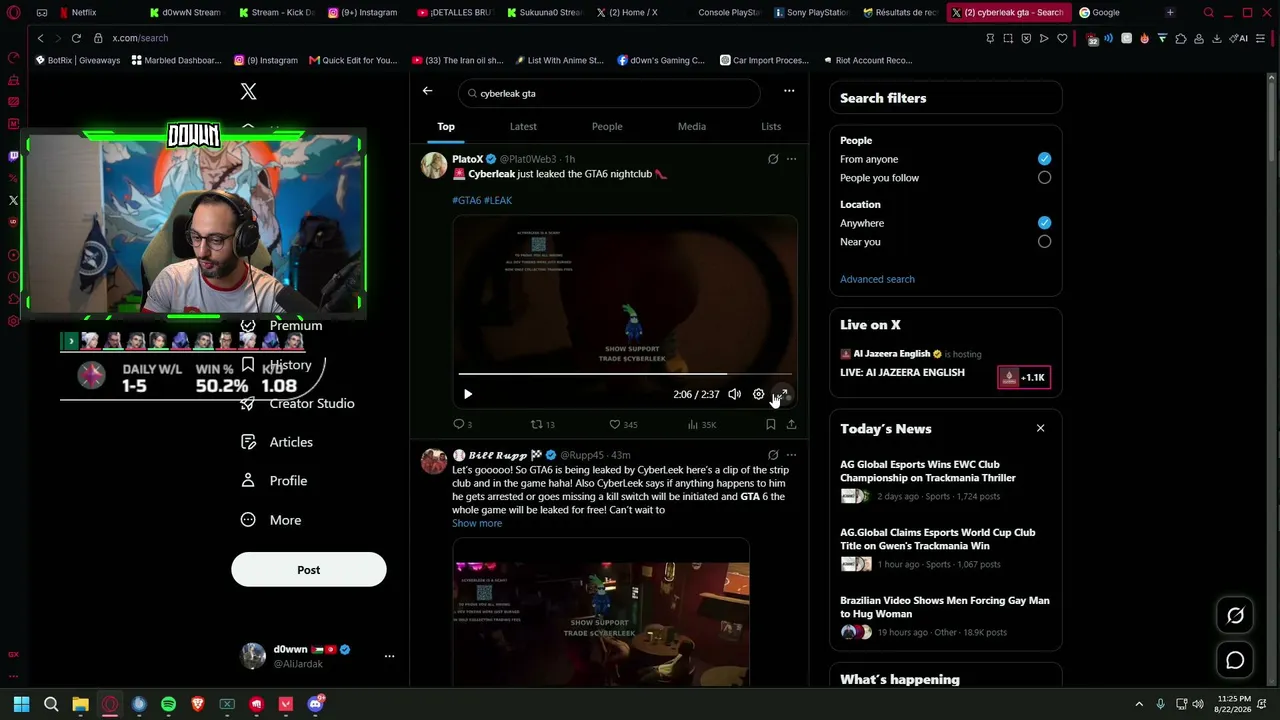Bookmark the PlatoX post
Image resolution: width=1280 pixels, height=720 pixels.
pyautogui.click(x=770, y=424)
